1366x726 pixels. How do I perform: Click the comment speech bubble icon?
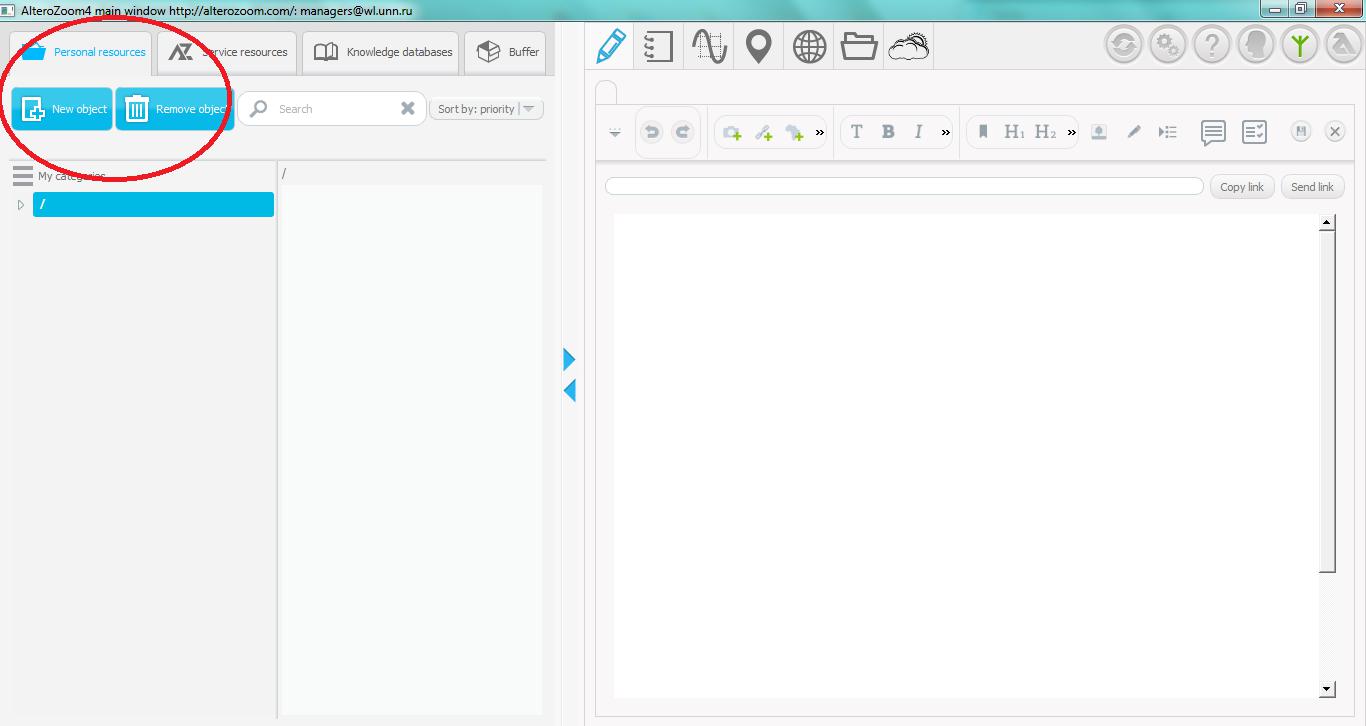point(1213,132)
